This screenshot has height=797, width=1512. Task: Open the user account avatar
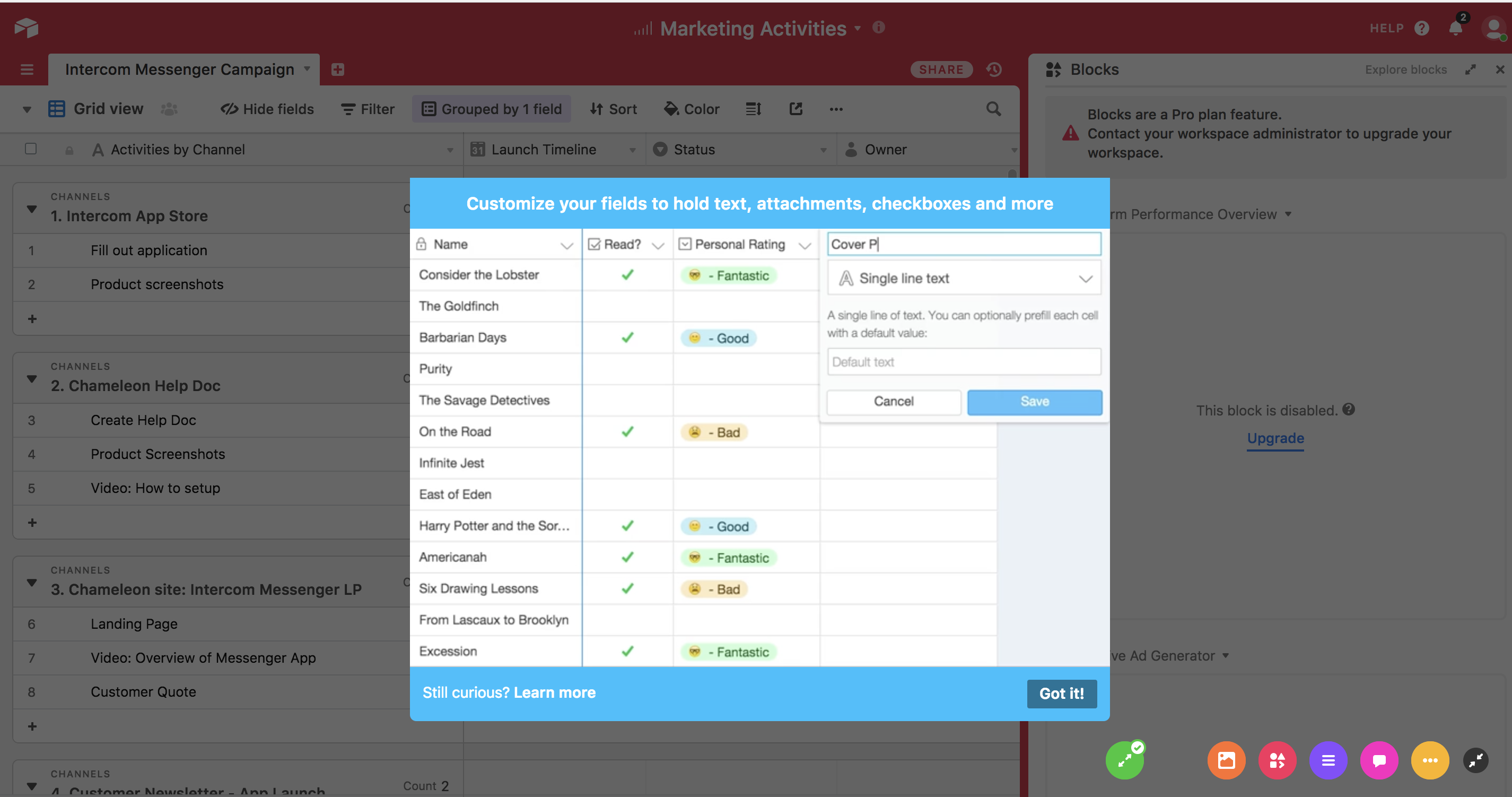[x=1494, y=28]
